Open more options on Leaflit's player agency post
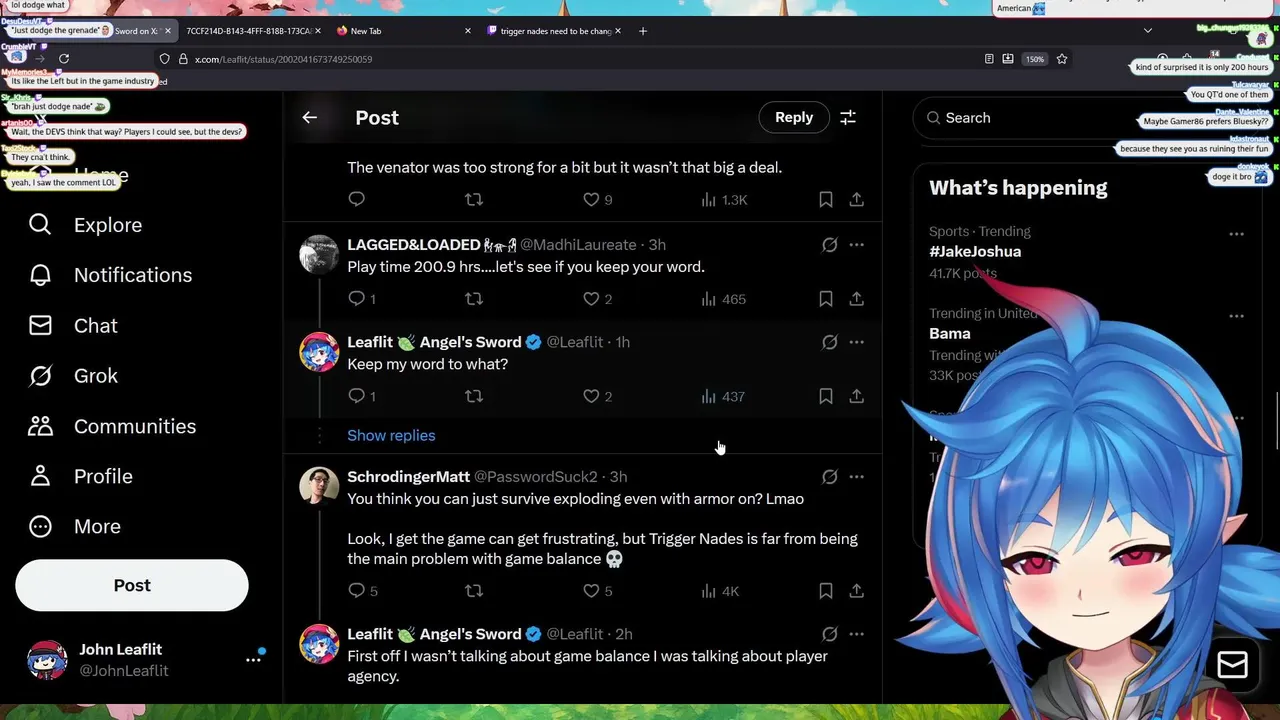Viewport: 1280px width, 720px height. coord(857,634)
